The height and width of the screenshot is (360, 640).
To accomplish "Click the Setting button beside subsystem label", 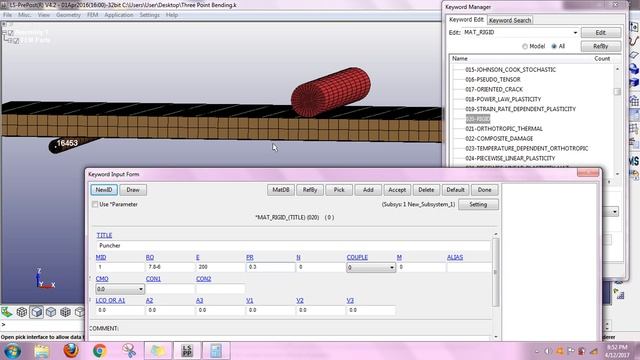I will (478, 204).
